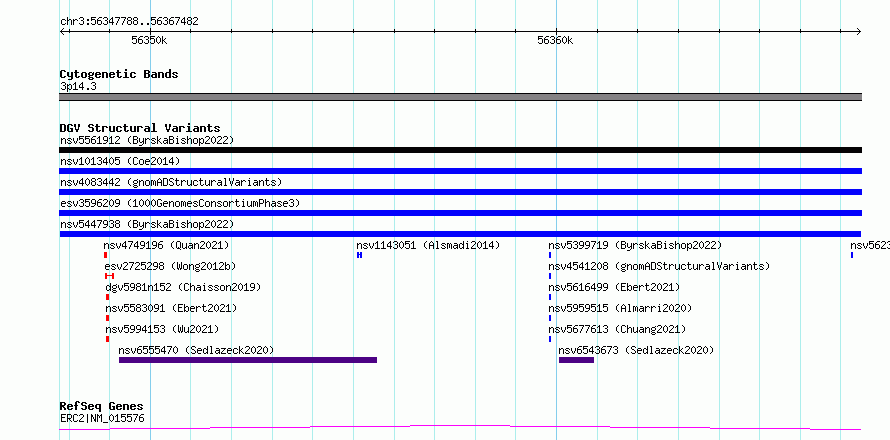The image size is (890, 440).
Task: Click the blue marker under nsv1143051
Action: coord(359,255)
